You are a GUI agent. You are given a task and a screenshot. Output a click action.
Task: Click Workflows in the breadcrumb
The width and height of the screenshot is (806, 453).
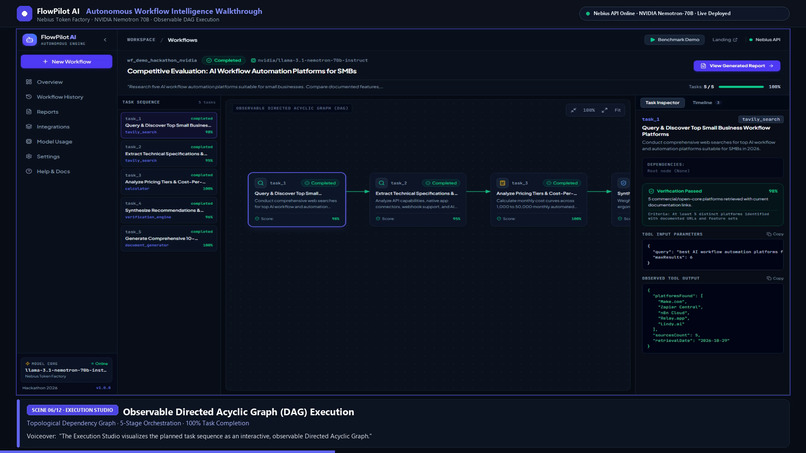click(182, 40)
